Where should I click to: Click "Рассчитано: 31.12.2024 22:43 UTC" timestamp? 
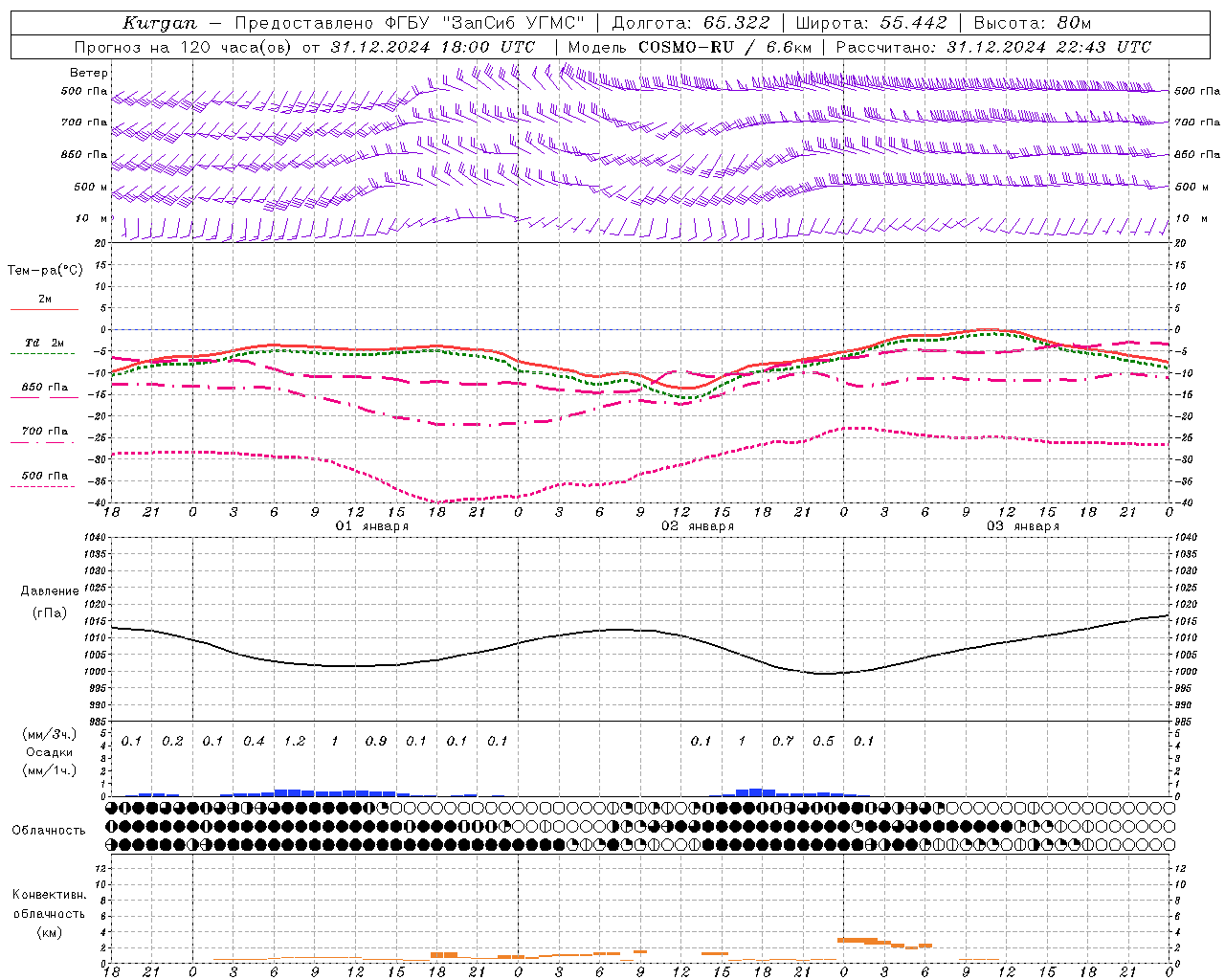pos(993,47)
